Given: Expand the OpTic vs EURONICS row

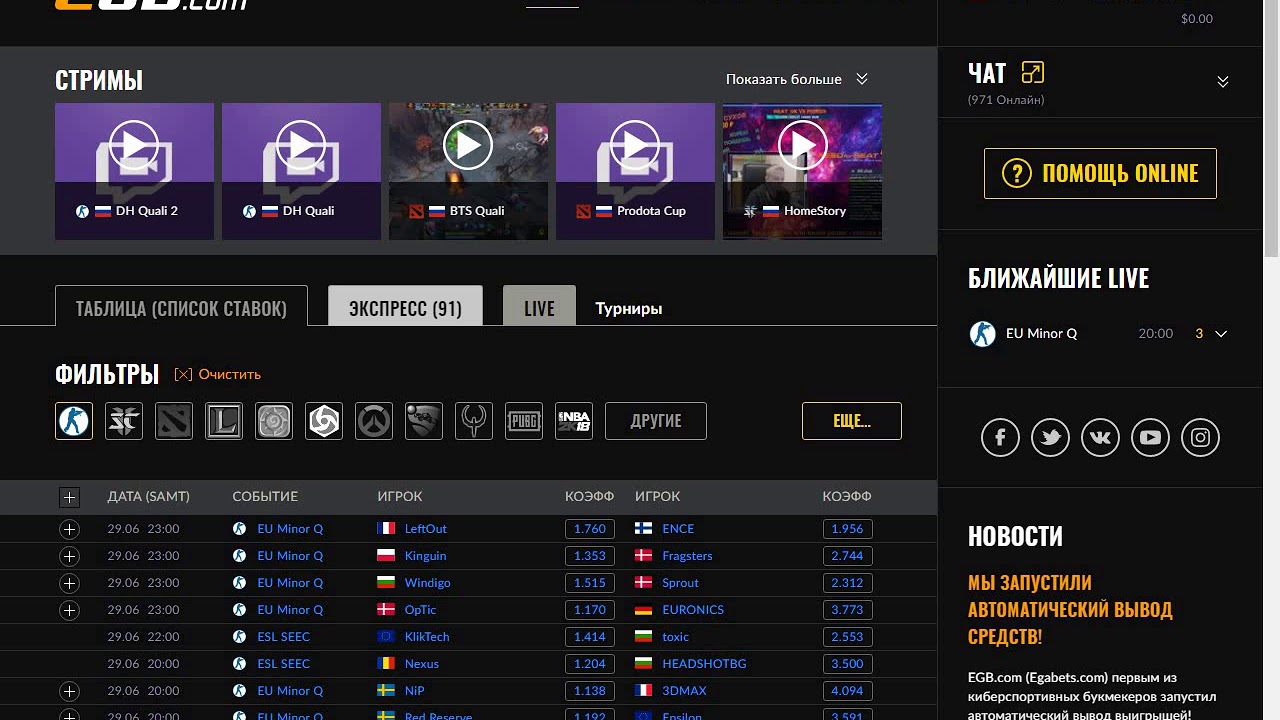Looking at the screenshot, I should click(x=69, y=610).
